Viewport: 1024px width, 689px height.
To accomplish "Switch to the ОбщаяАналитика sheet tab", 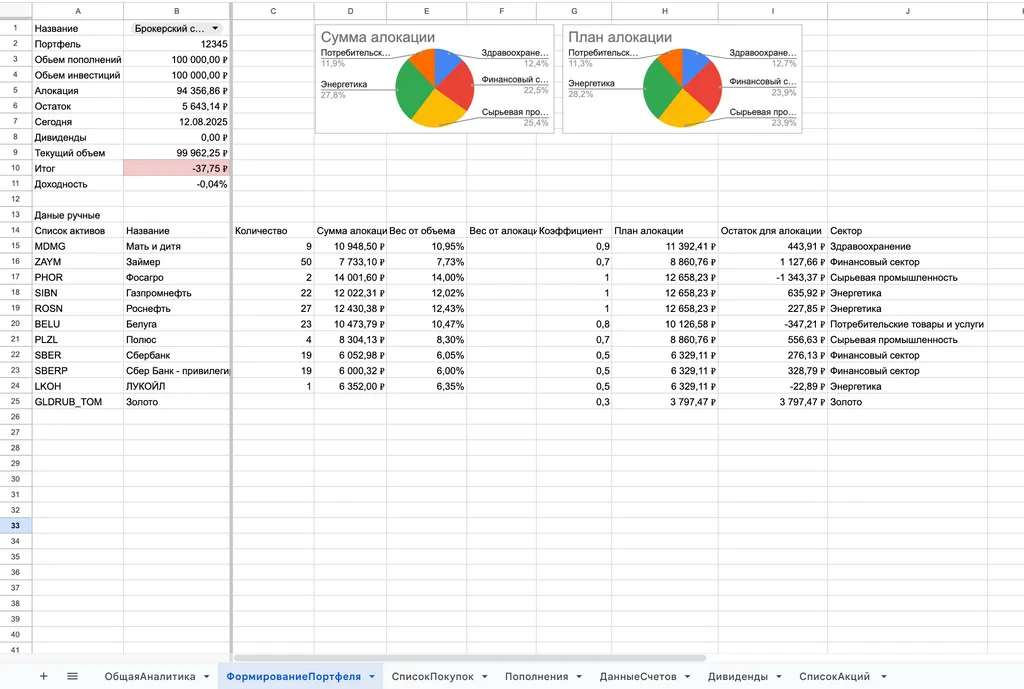I will pos(150,676).
